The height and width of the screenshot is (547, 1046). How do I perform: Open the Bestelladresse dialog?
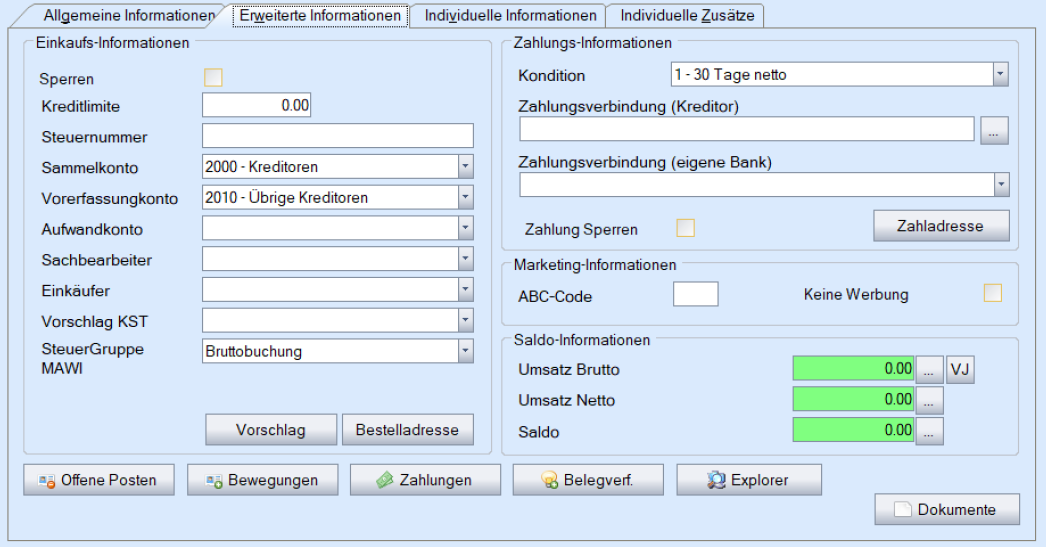point(408,430)
